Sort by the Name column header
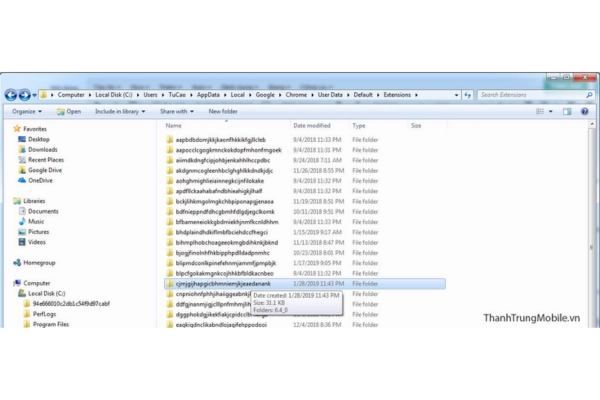Screen dimensions: 600x400 [x=173, y=126]
